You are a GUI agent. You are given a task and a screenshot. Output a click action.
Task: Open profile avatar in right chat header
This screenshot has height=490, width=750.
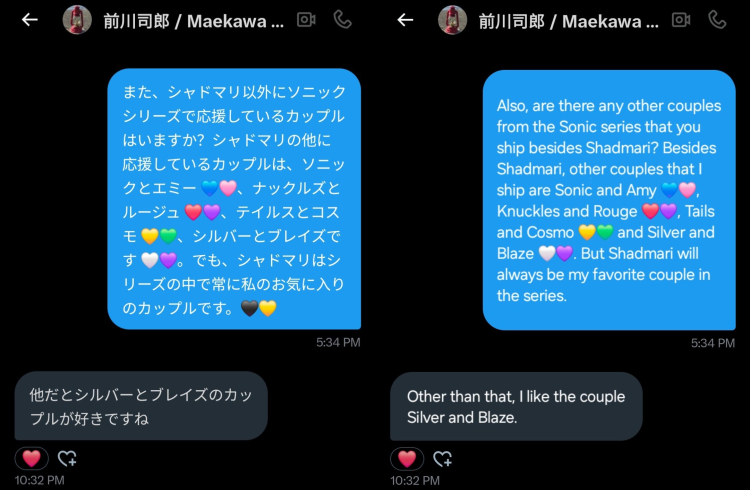[452, 20]
